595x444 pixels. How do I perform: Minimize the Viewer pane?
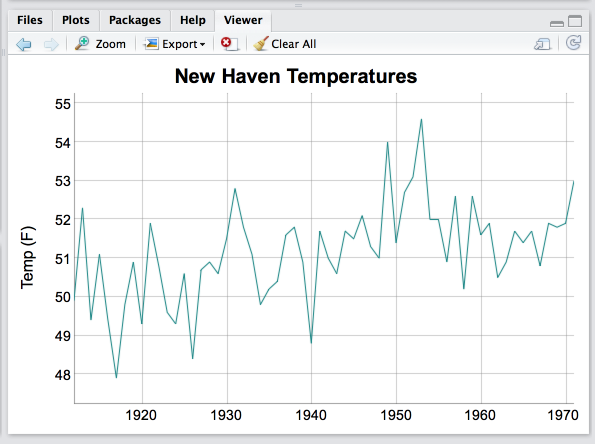pyautogui.click(x=557, y=24)
